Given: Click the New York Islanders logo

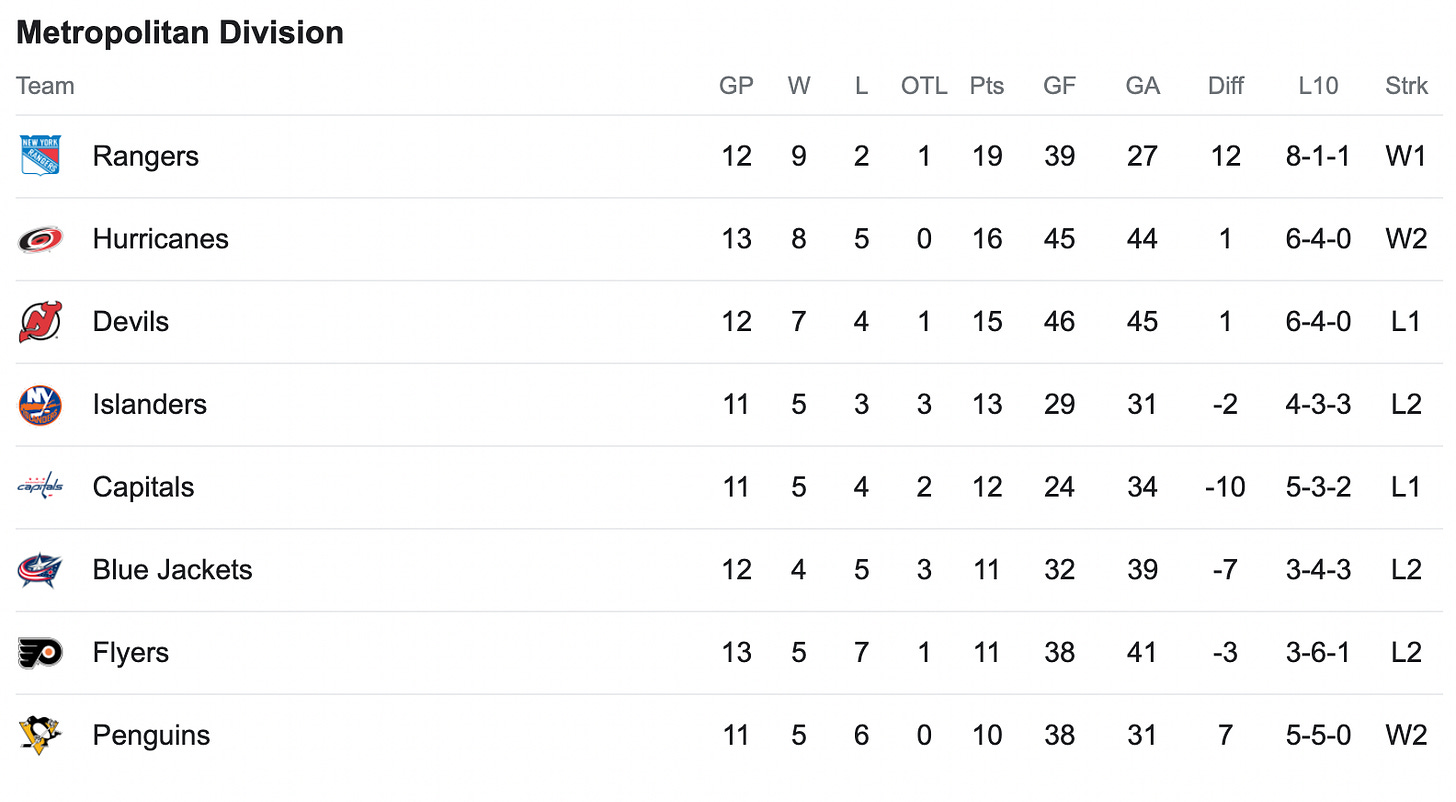Looking at the screenshot, I should click(x=40, y=405).
